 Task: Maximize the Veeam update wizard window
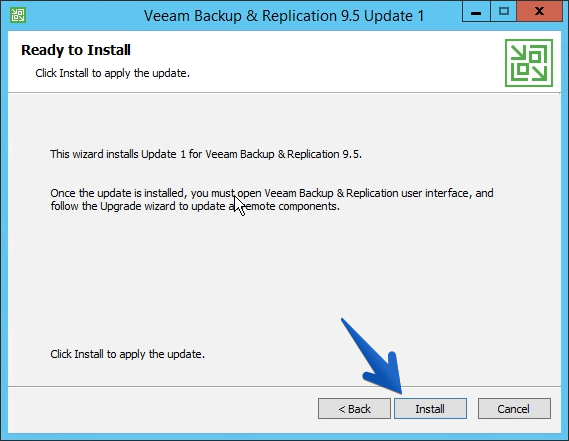click(x=504, y=12)
